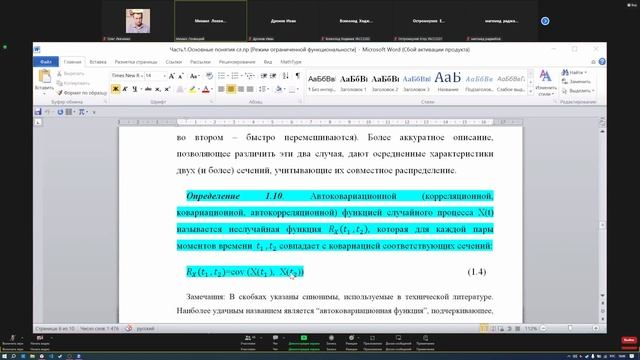This screenshot has height=360, width=640.
Task: Click the Zoom participants next arrow
Action: (x=545, y=21)
